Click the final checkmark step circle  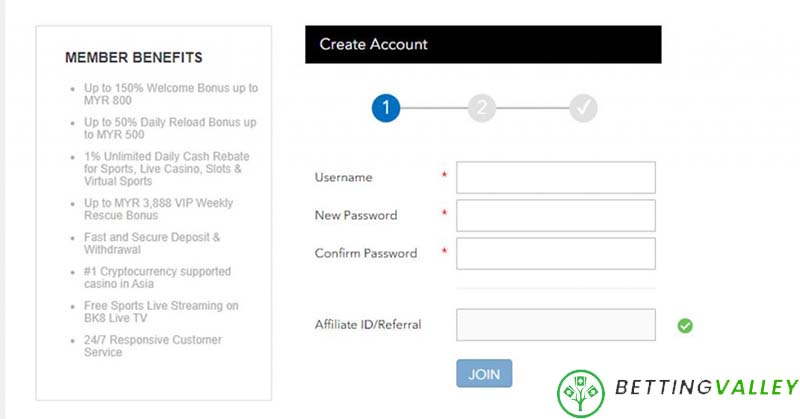(x=583, y=108)
